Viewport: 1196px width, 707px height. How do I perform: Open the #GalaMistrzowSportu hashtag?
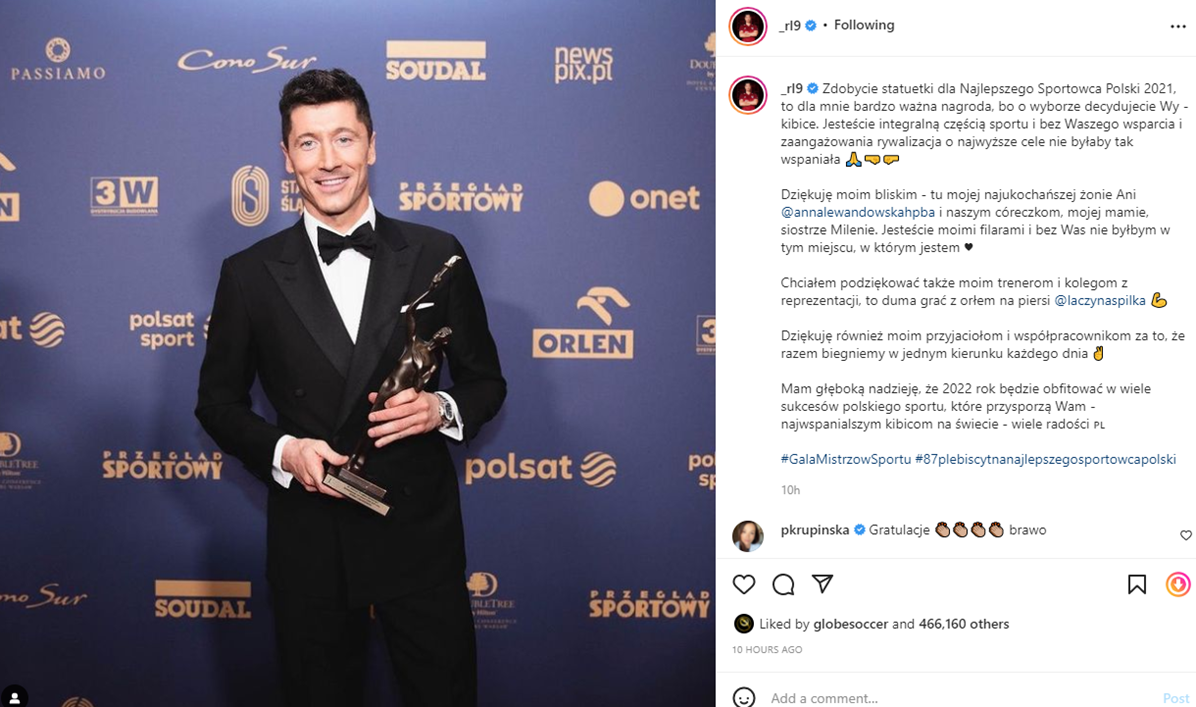845,459
